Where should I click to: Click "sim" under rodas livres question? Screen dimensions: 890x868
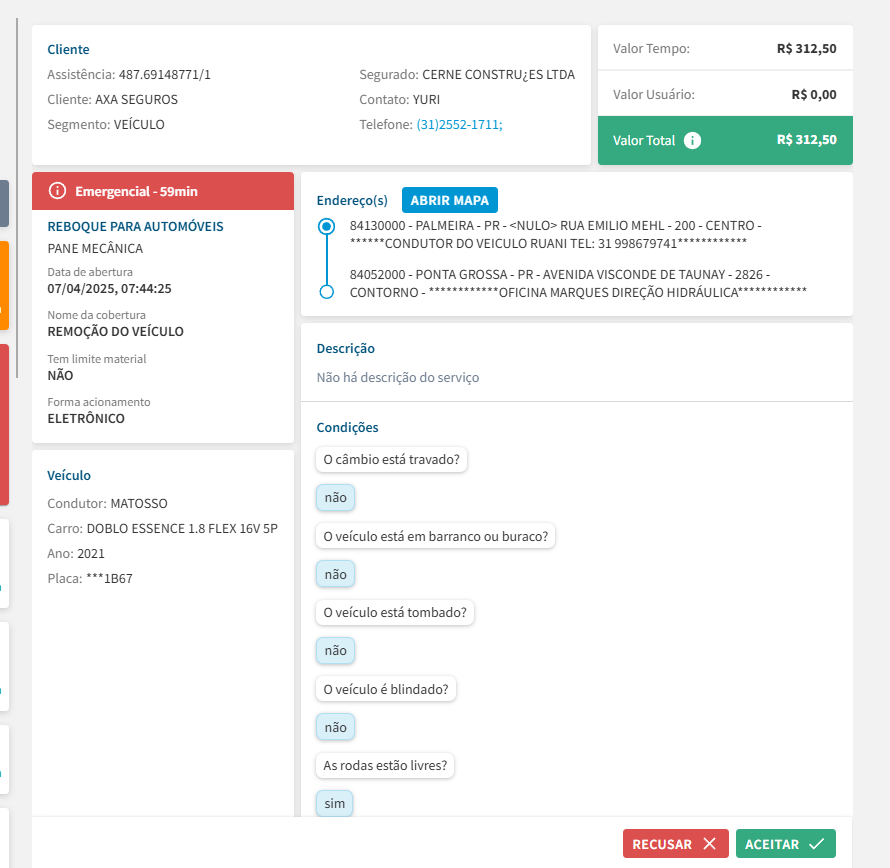pos(334,803)
